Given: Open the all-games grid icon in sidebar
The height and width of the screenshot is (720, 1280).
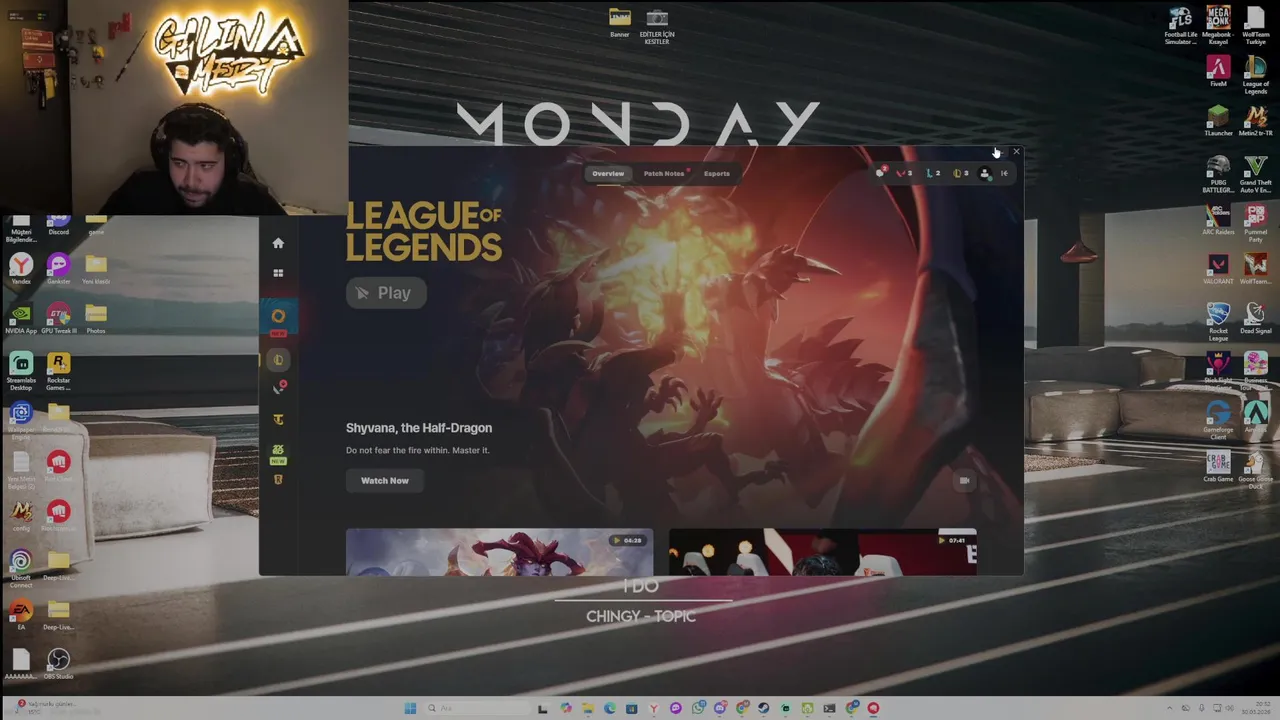Looking at the screenshot, I should (278, 273).
